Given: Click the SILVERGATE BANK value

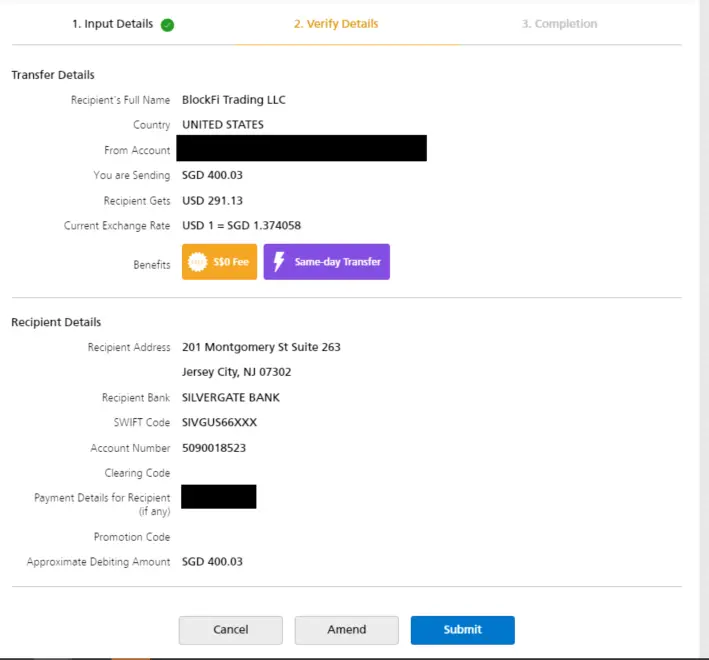Looking at the screenshot, I should (x=231, y=397).
